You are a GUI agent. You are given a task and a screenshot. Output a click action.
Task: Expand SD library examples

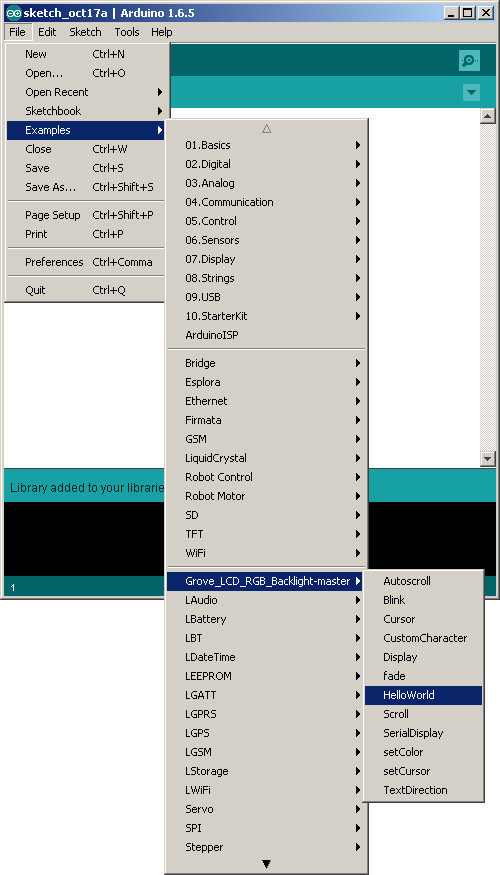(266, 515)
